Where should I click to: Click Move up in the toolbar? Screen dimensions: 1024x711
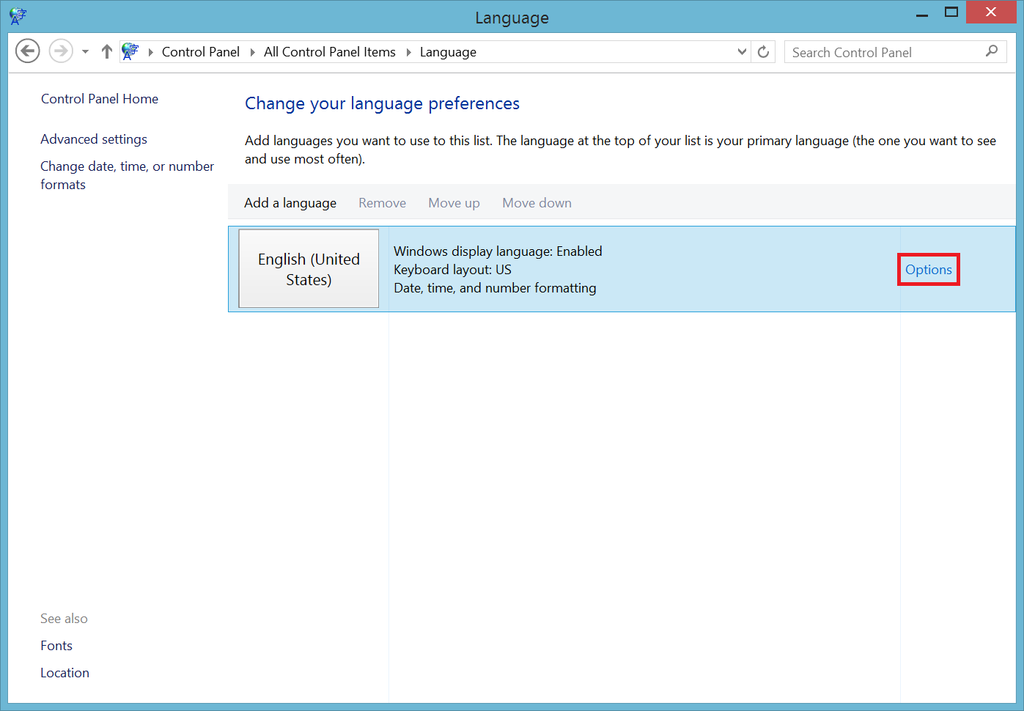453,202
